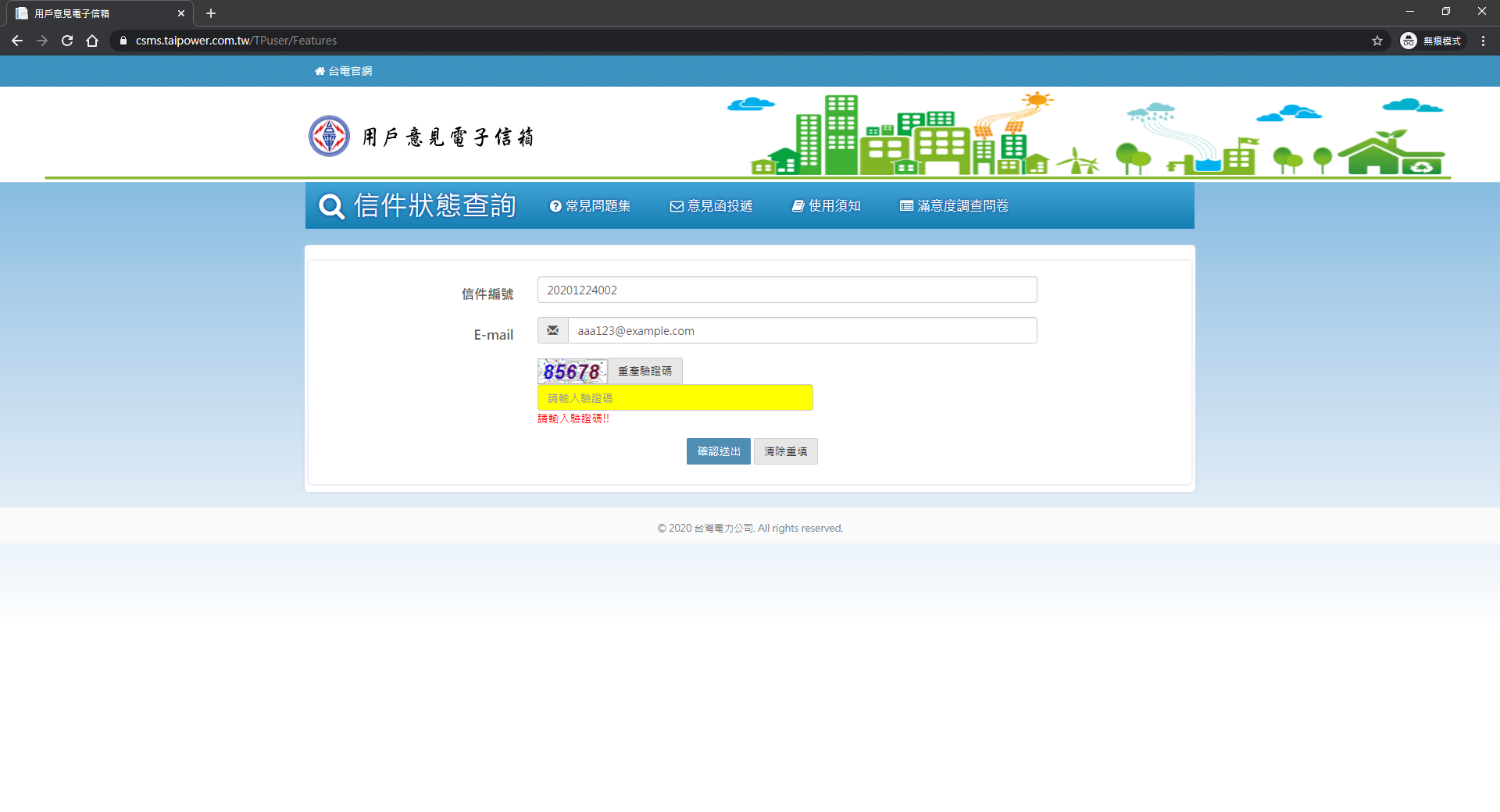1500x812 pixels.
Task: Click the captcha image 85678
Action: pos(573,371)
